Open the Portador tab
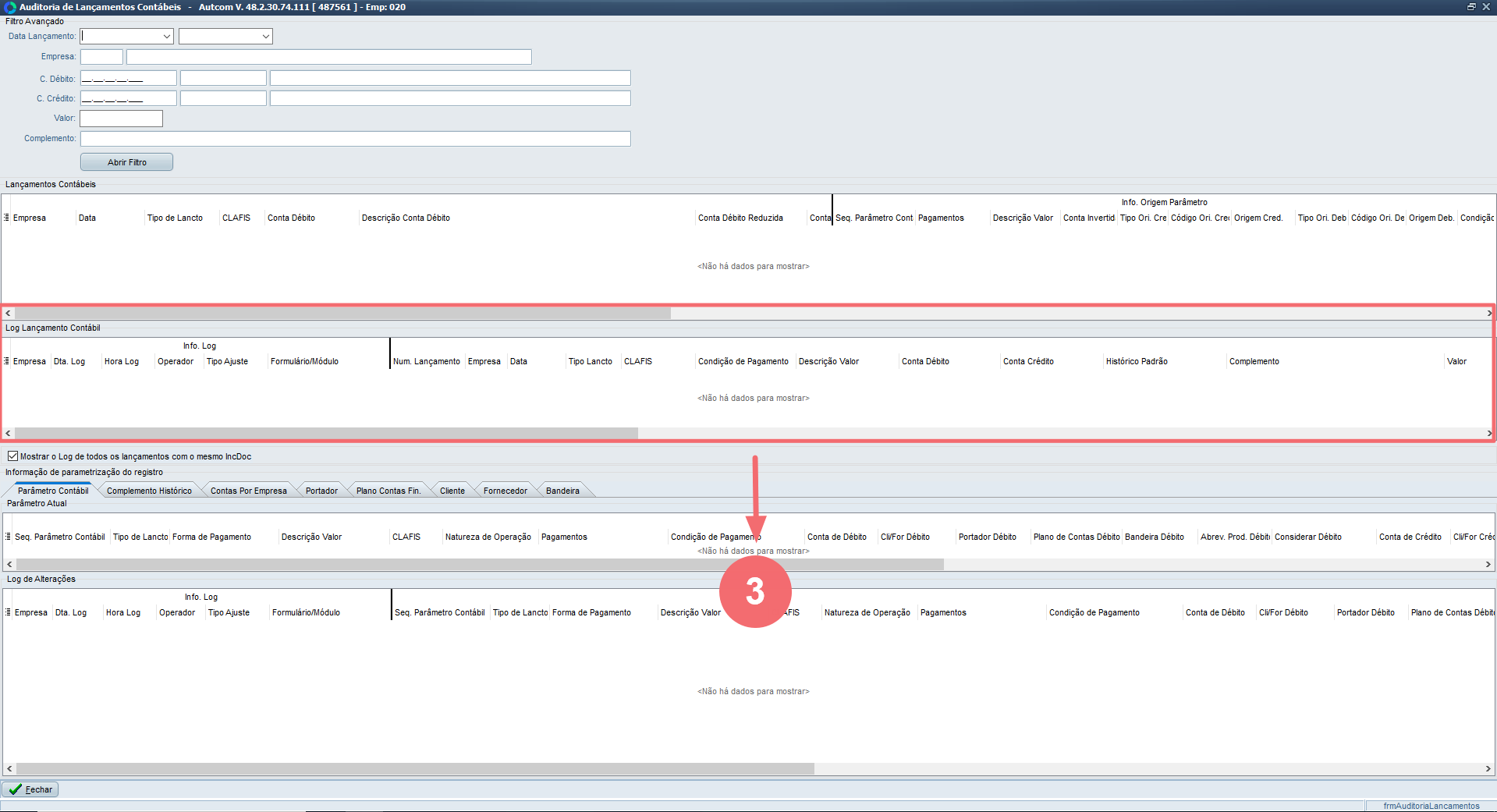Screen dimensions: 1497x812 321,491
